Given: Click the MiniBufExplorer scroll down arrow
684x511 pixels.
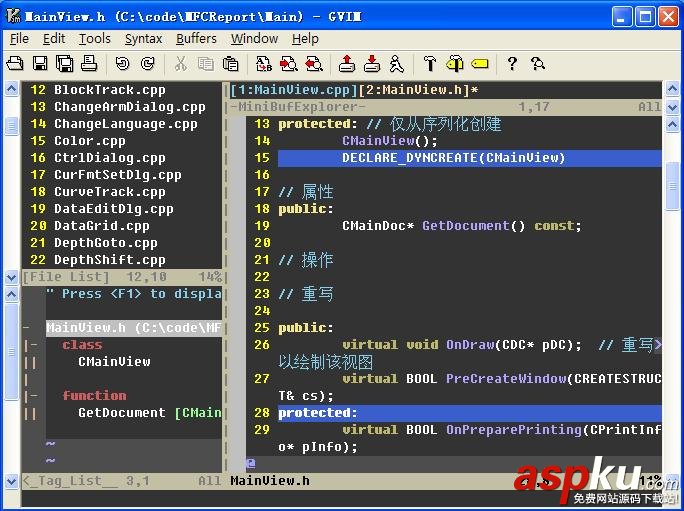Looking at the screenshot, I should pos(673,106).
